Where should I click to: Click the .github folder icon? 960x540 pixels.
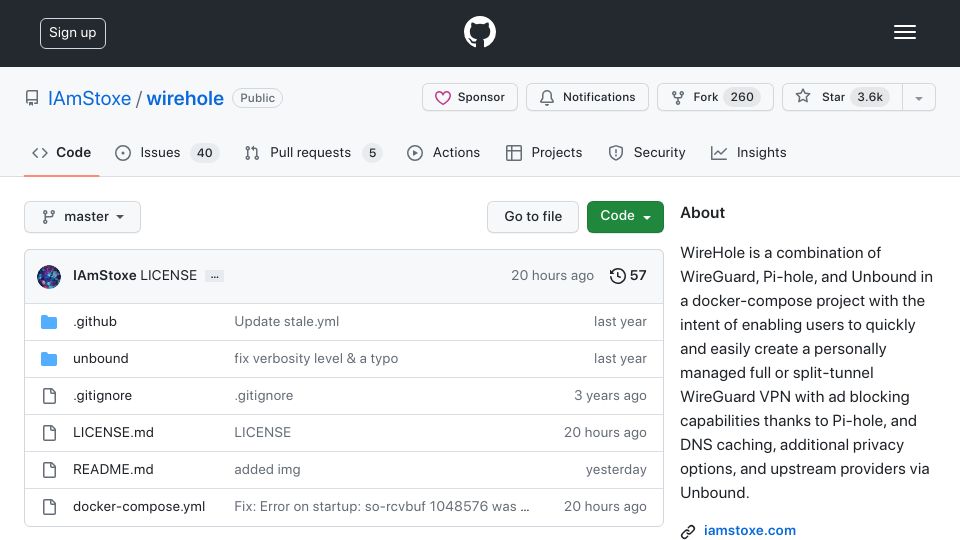pos(49,322)
